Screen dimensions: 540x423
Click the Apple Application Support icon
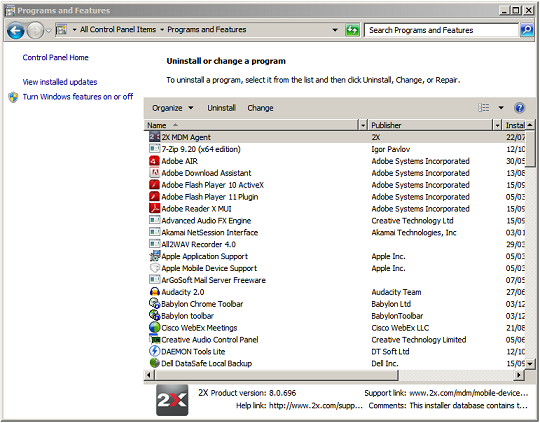[154, 256]
